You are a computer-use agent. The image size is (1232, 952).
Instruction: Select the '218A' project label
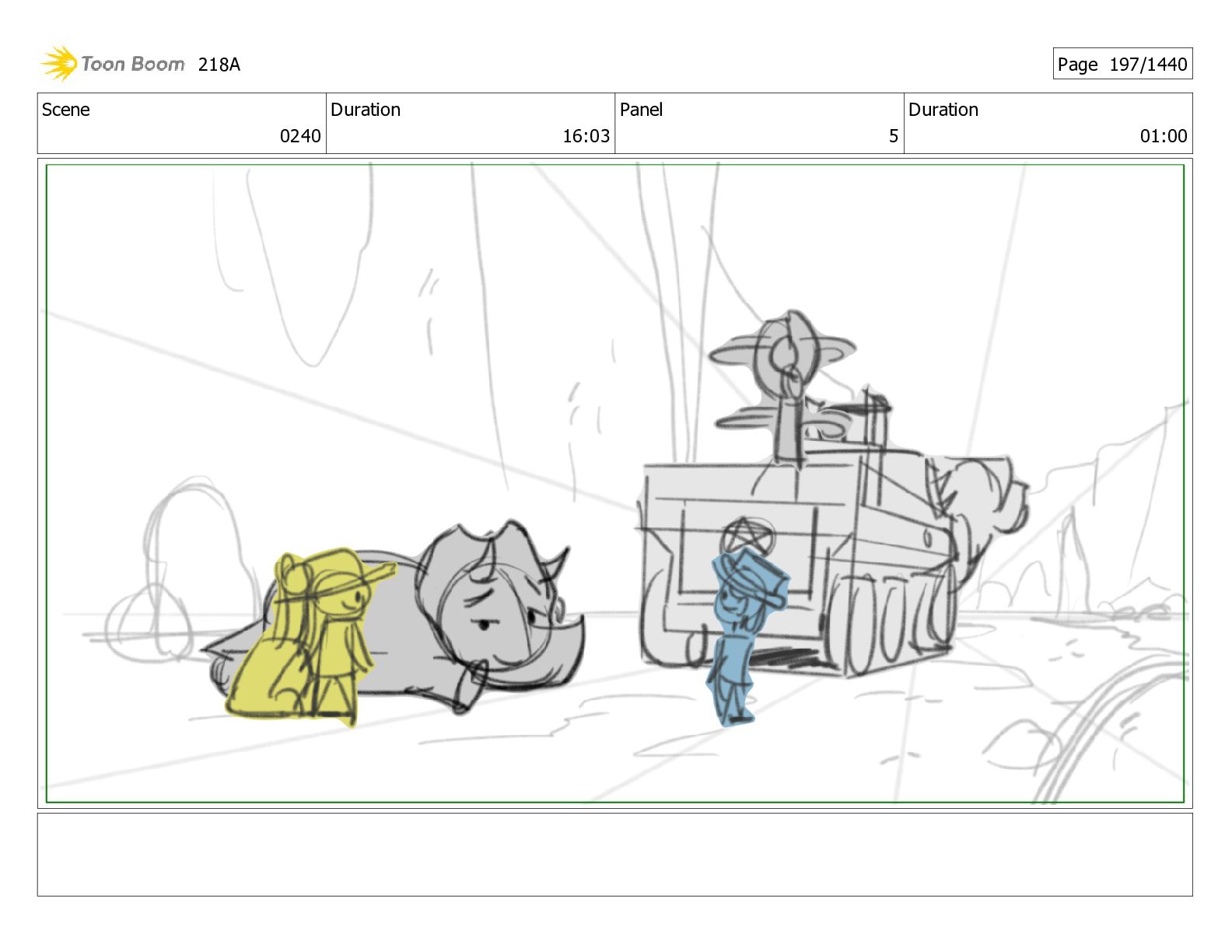(x=219, y=65)
